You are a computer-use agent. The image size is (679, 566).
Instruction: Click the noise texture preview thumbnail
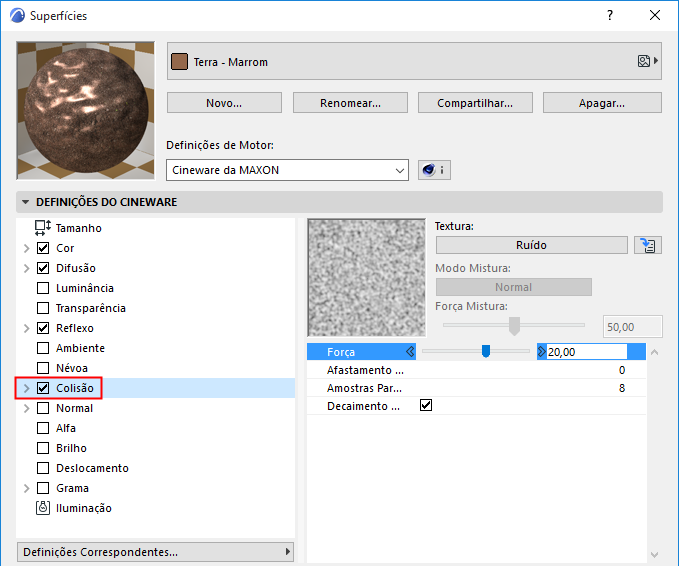click(x=366, y=277)
